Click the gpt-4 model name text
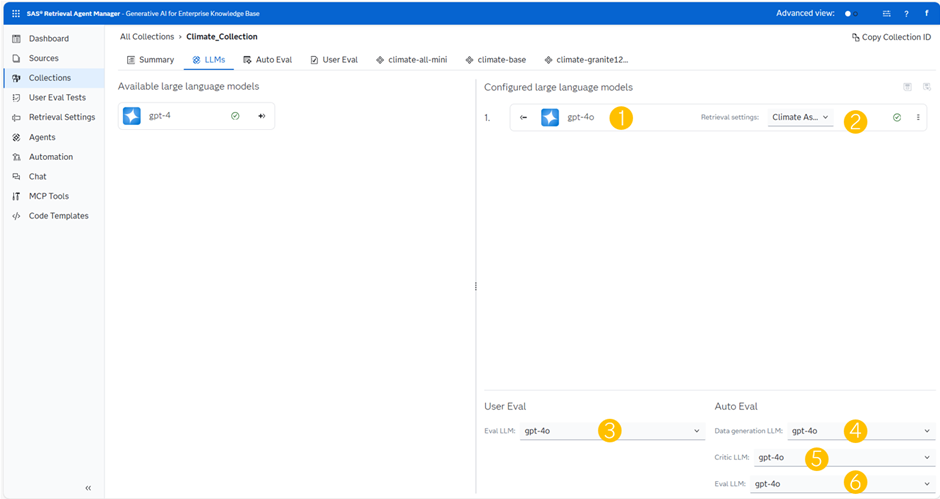The image size is (940, 499). (159, 116)
